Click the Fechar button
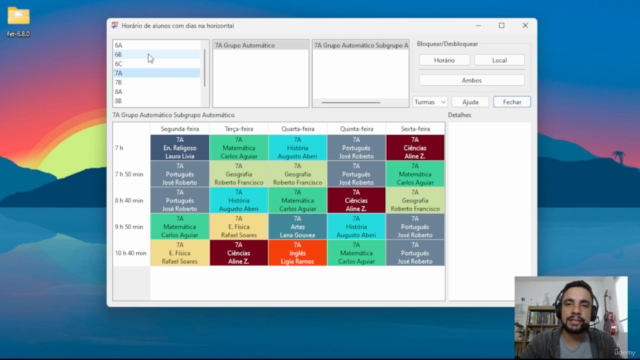This screenshot has height=360, width=640. [512, 102]
